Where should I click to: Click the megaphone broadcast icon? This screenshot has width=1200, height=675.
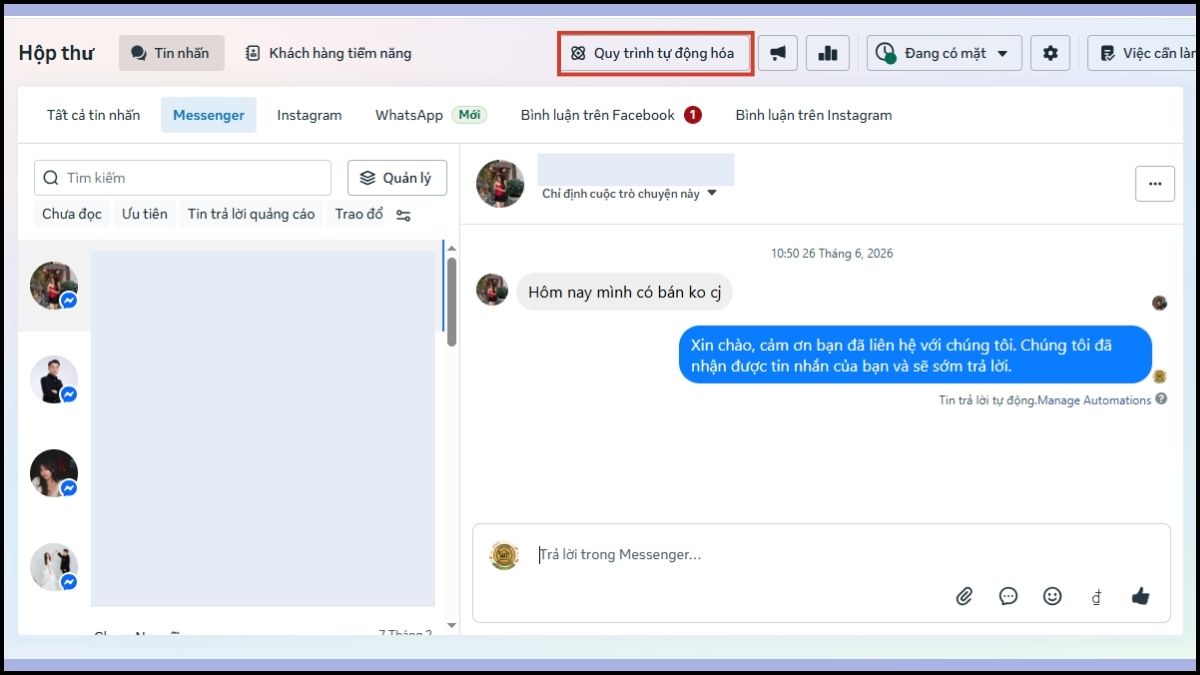coord(777,53)
